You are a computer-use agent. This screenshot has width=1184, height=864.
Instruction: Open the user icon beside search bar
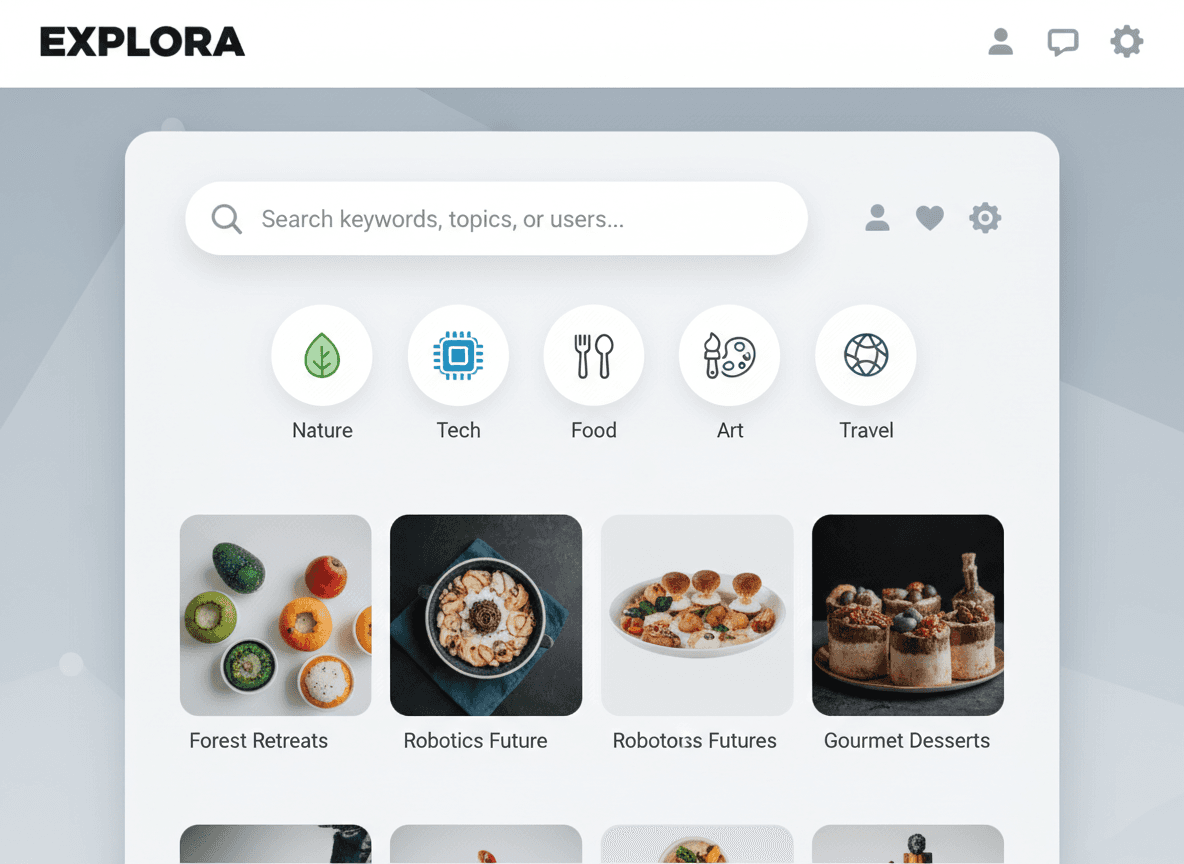pos(877,218)
